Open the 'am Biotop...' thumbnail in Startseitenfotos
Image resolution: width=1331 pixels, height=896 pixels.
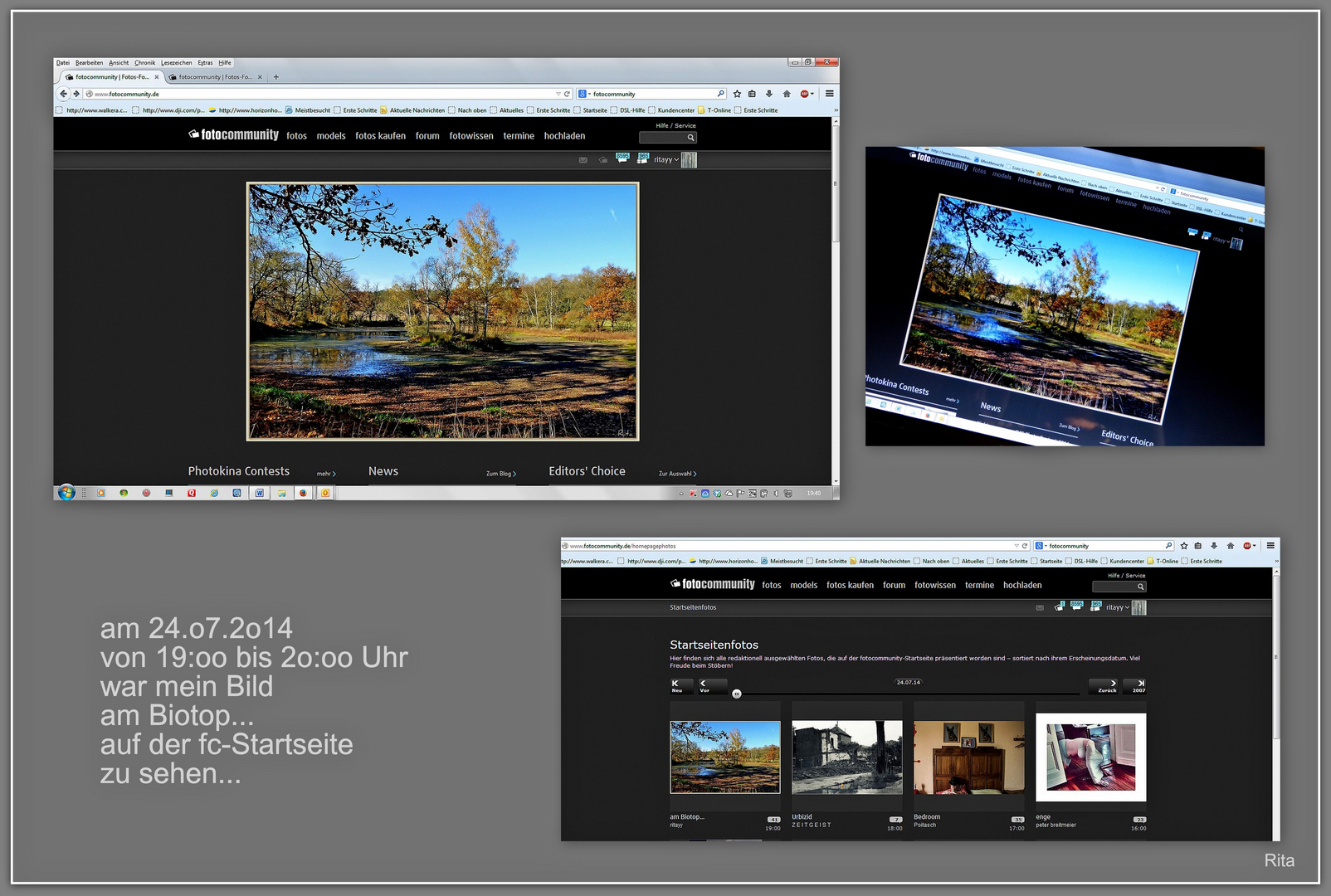pyautogui.click(x=725, y=757)
